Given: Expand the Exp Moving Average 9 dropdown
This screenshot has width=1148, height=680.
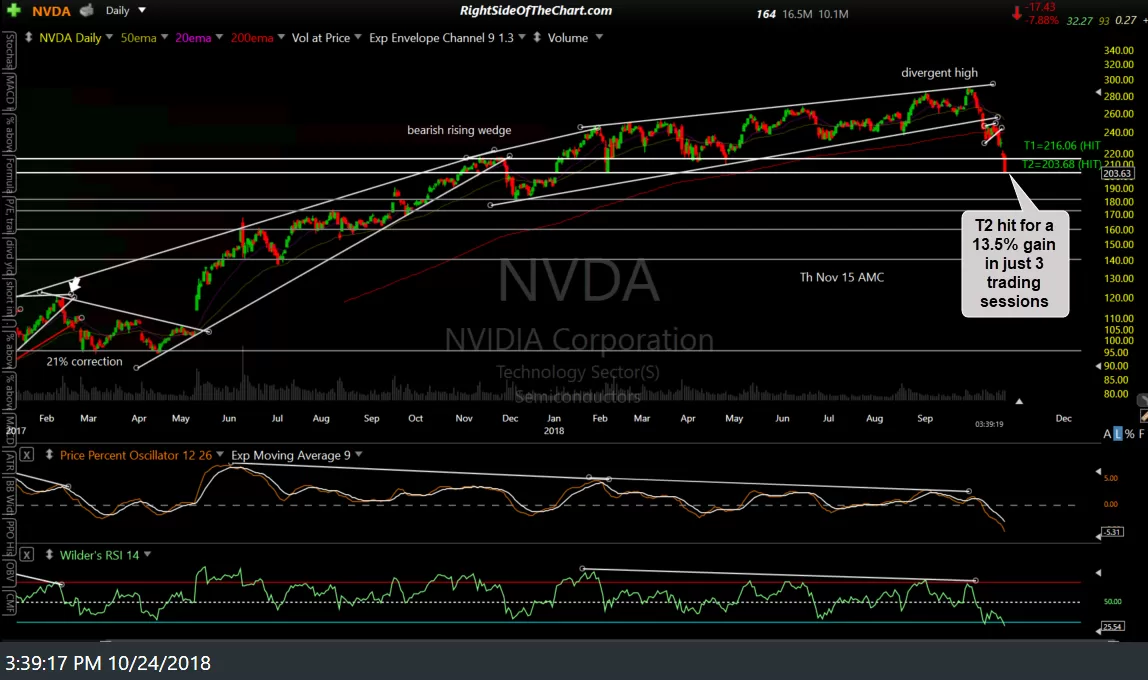Looking at the screenshot, I should pos(359,455).
